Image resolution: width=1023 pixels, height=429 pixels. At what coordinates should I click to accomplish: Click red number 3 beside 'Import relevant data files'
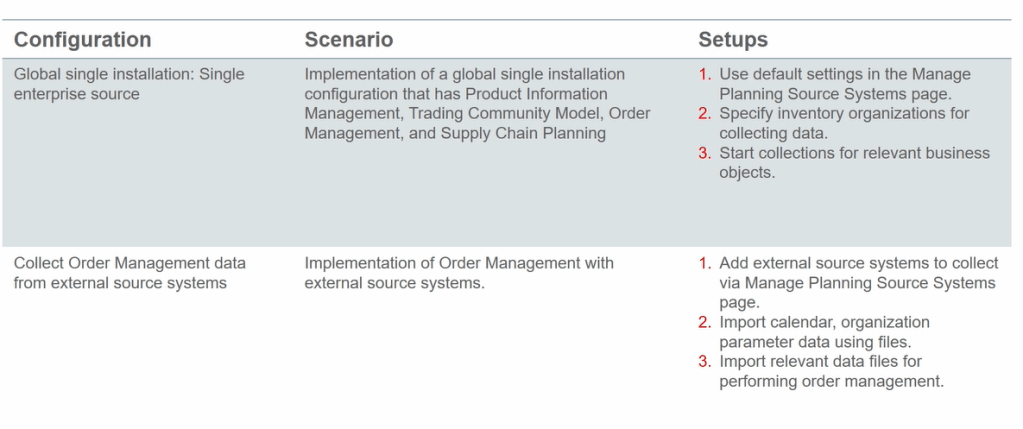click(x=705, y=361)
